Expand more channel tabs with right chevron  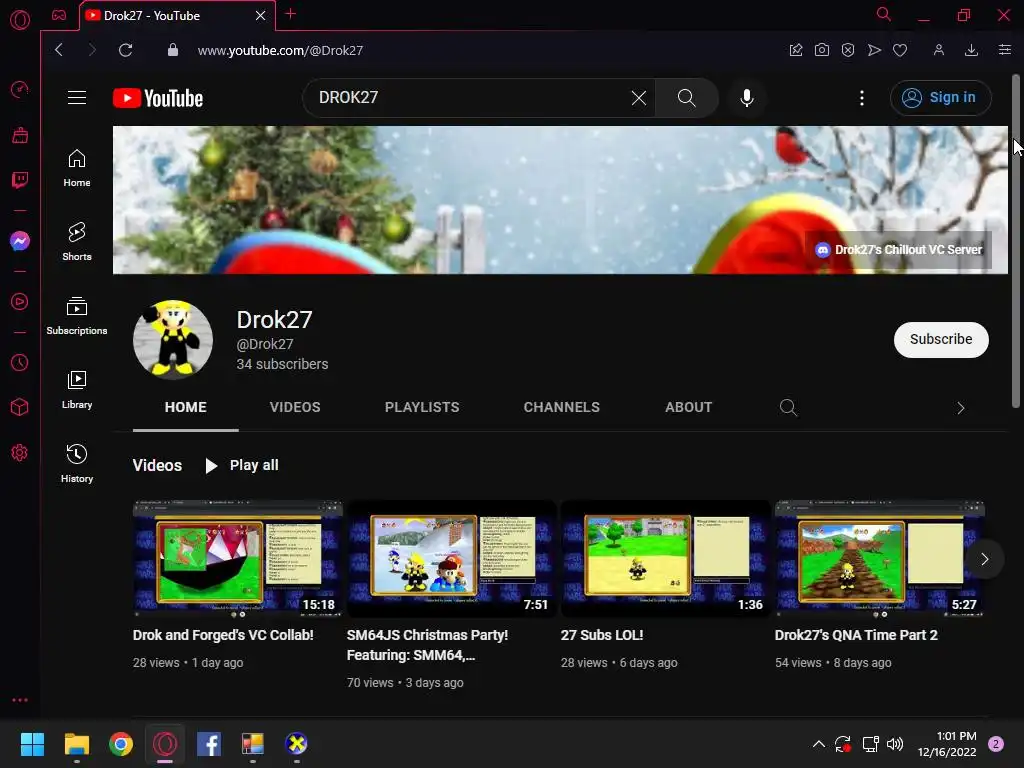[961, 408]
